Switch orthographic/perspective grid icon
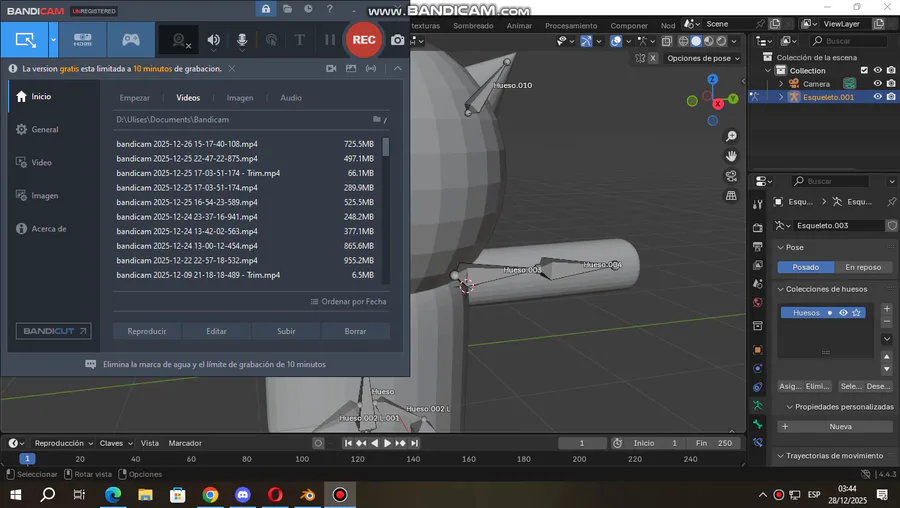This screenshot has height=508, width=900. (731, 196)
